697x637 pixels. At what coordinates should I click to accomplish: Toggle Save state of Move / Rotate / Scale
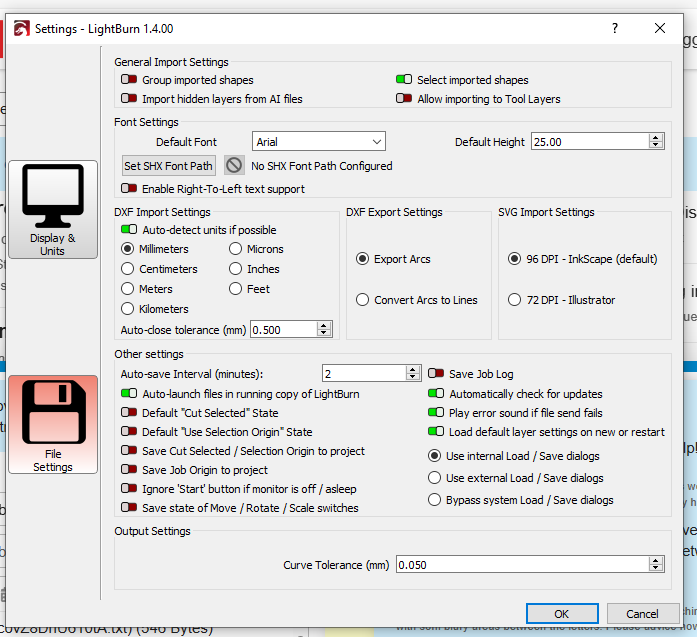tap(129, 508)
